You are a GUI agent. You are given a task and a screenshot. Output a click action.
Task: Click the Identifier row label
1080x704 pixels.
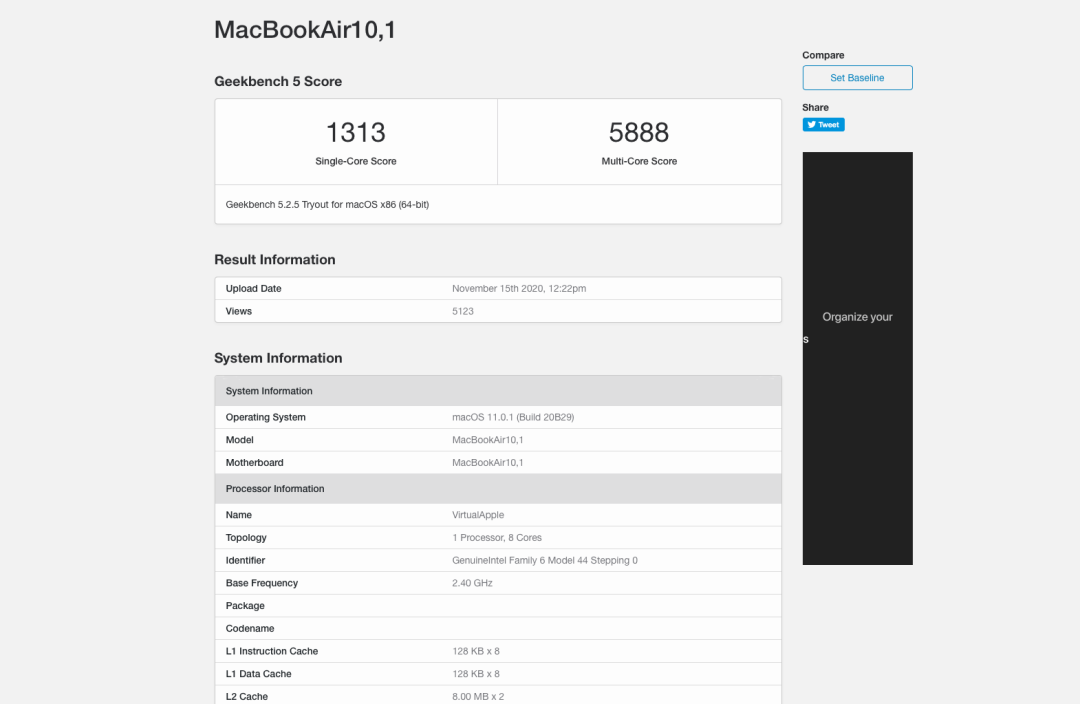[x=245, y=561]
